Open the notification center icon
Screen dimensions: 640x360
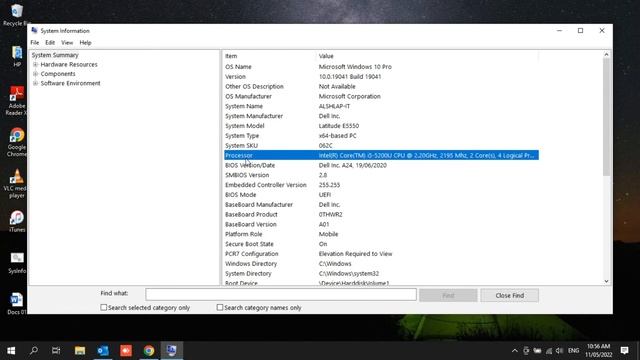(x=624, y=350)
